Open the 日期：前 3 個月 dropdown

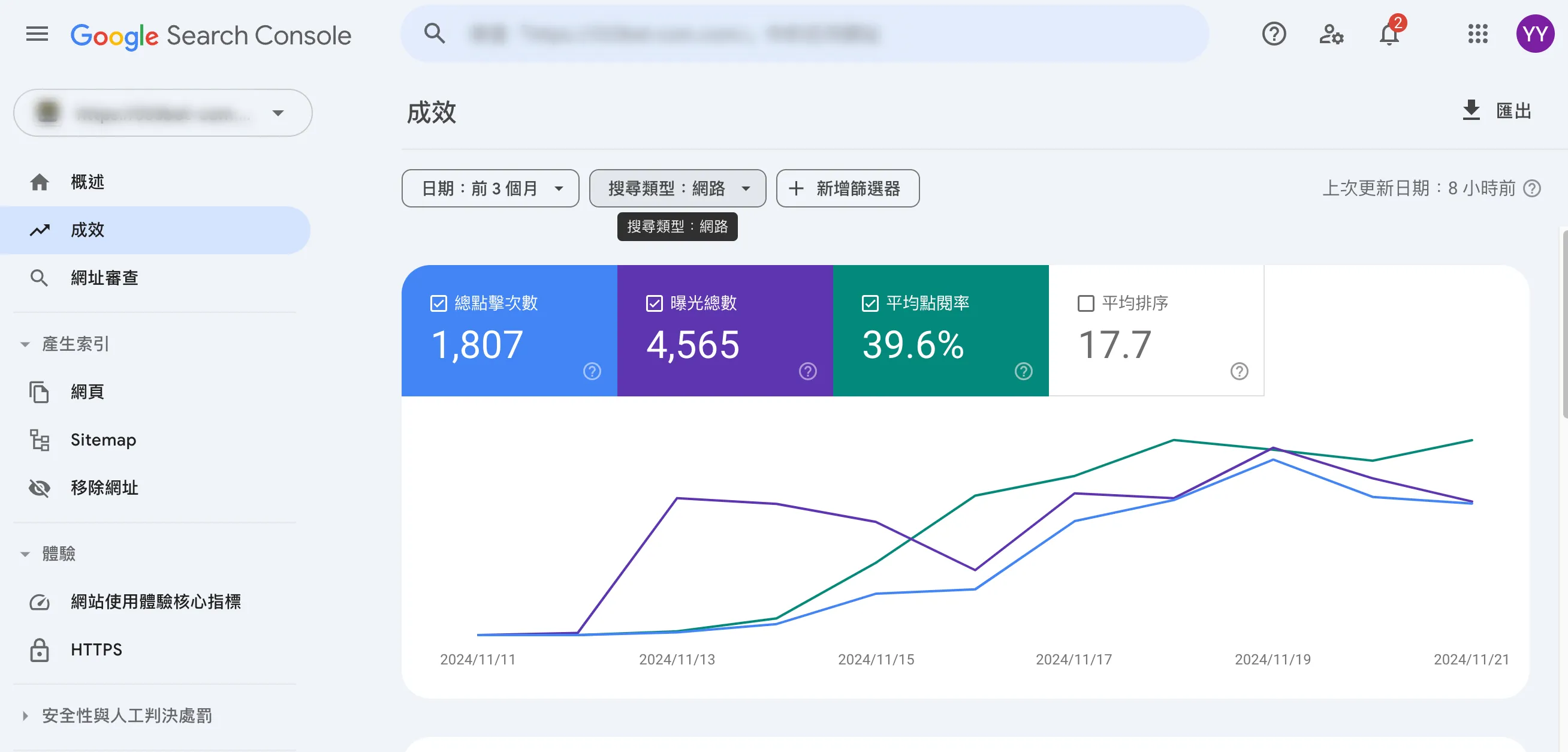(490, 189)
